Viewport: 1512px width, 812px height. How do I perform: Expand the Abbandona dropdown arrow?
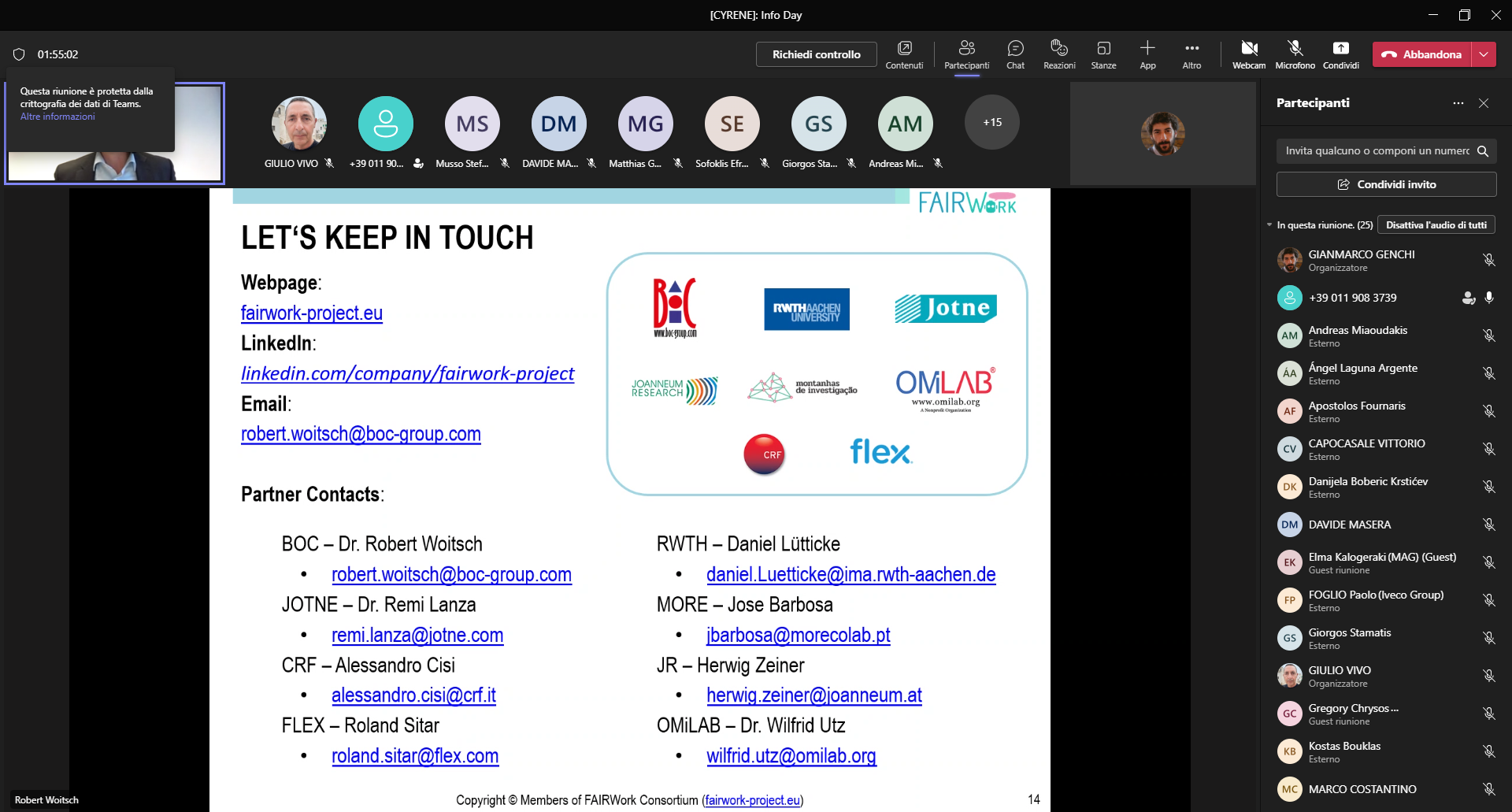tap(1484, 54)
